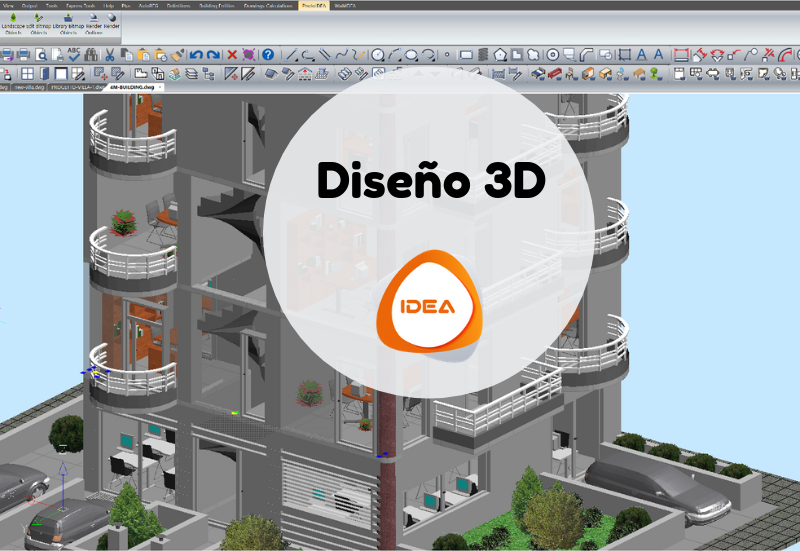Open the Drawings-Calculations menu tab
This screenshot has height=551, width=800.
[268, 6]
